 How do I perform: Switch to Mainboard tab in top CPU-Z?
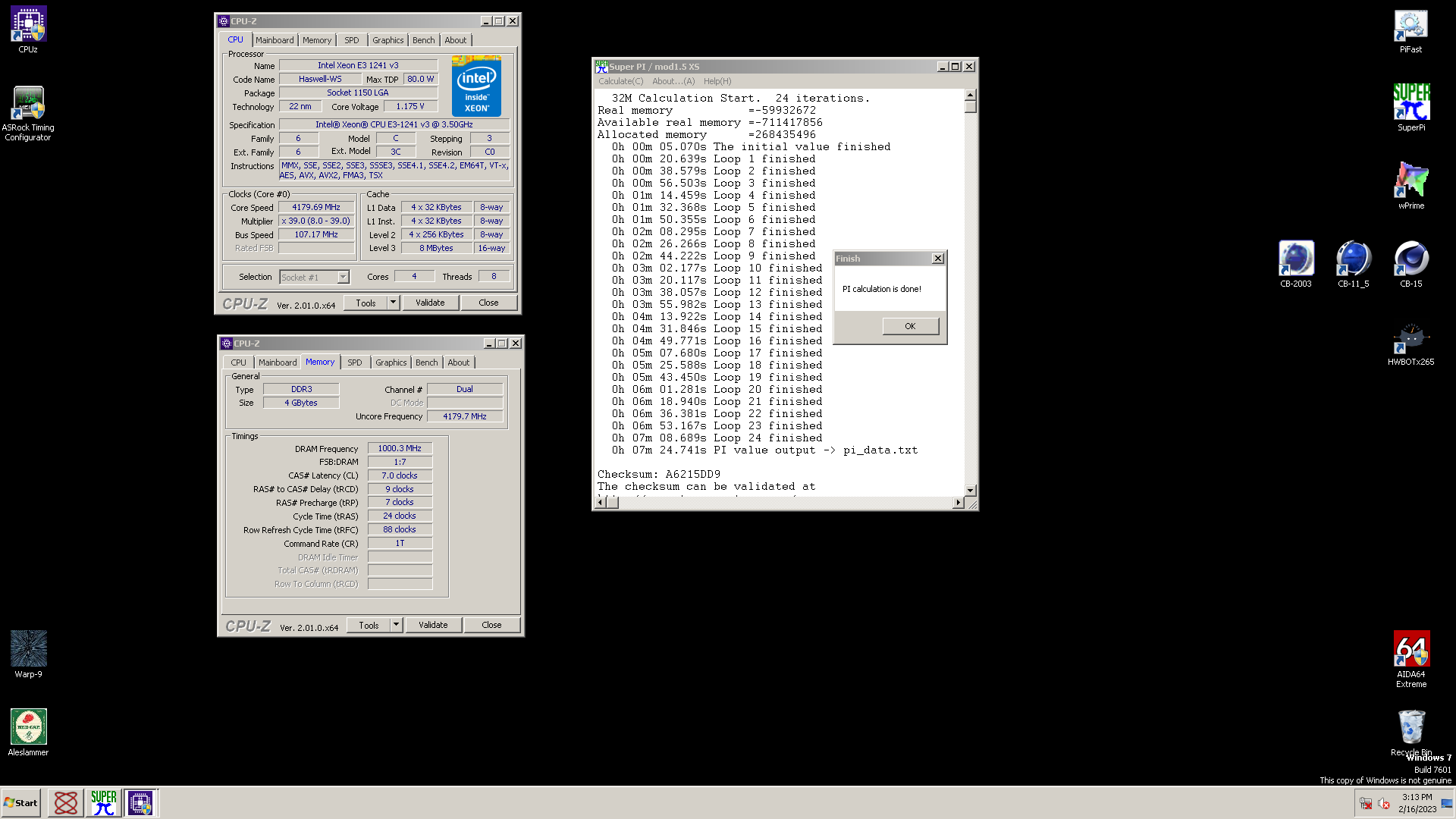(275, 40)
